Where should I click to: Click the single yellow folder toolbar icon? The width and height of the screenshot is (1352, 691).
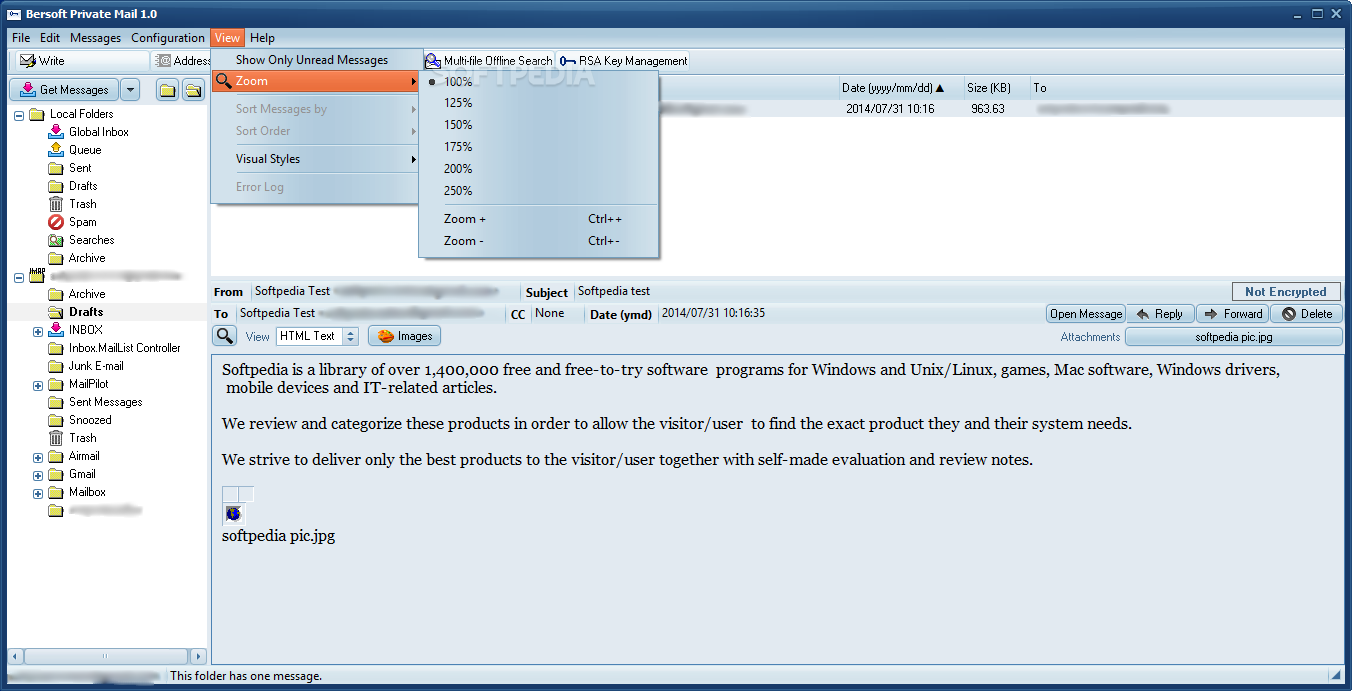click(167, 91)
